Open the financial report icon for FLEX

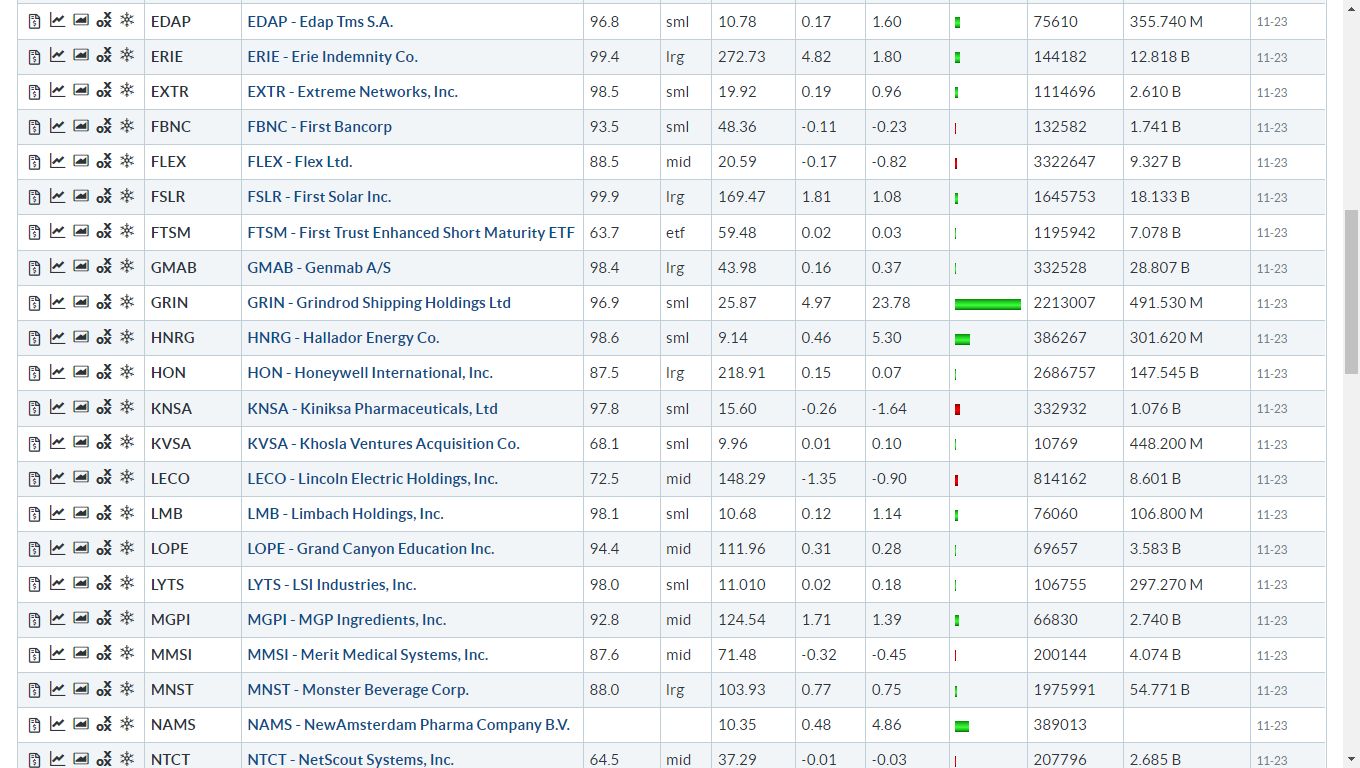pos(34,162)
